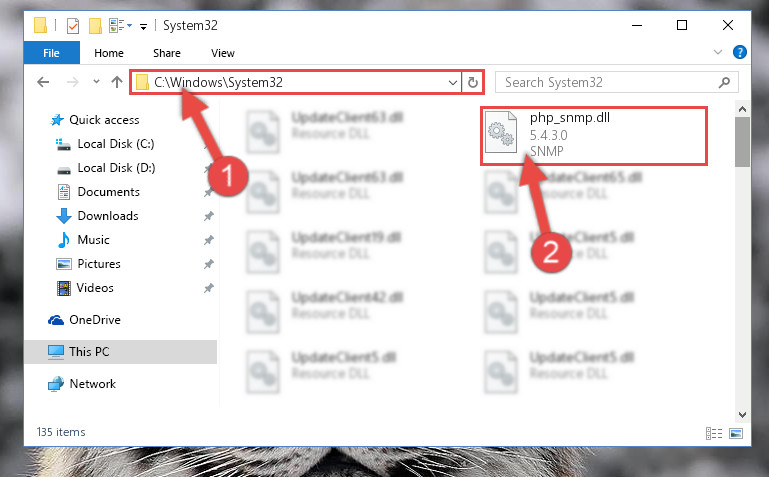Open the address bar history dropdown
Image resolution: width=769 pixels, height=477 pixels.
tap(453, 82)
